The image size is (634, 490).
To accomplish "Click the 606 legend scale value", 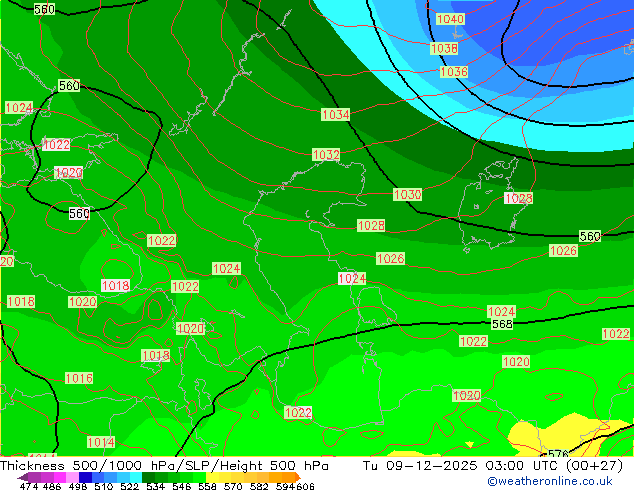I will click(x=305, y=486).
